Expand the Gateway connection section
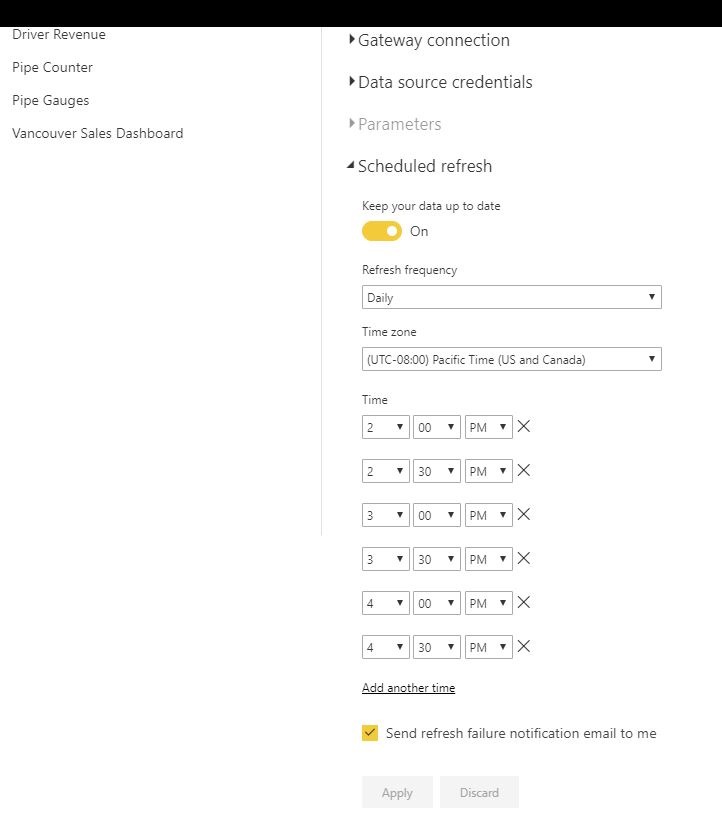Viewport: 722px width, 816px height. 429,40
